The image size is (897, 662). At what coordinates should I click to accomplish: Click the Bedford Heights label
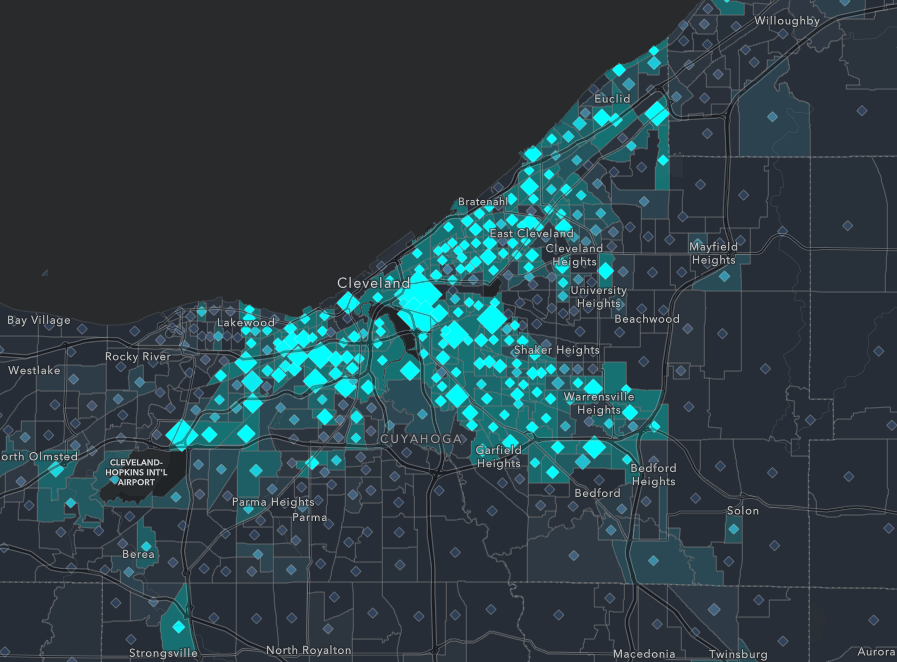653,474
